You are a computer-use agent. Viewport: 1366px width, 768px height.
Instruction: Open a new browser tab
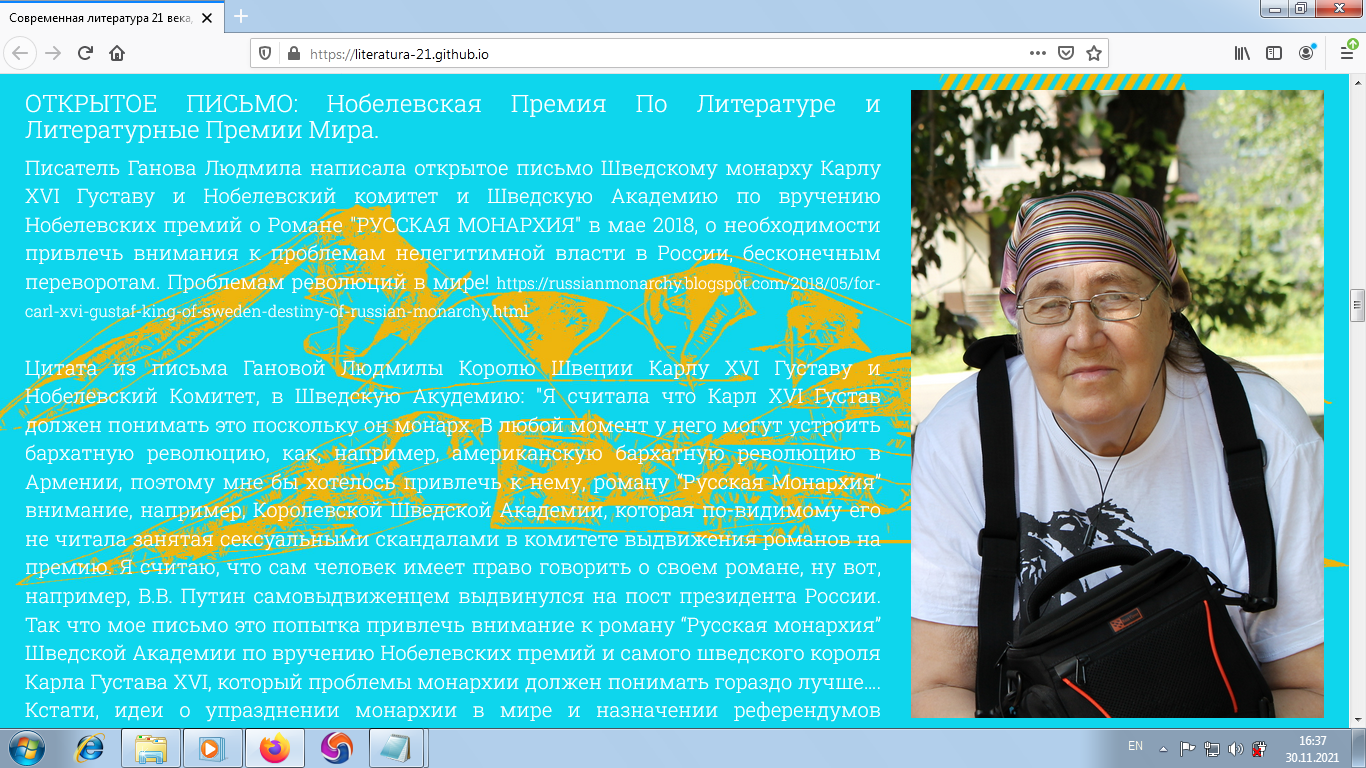point(241,16)
